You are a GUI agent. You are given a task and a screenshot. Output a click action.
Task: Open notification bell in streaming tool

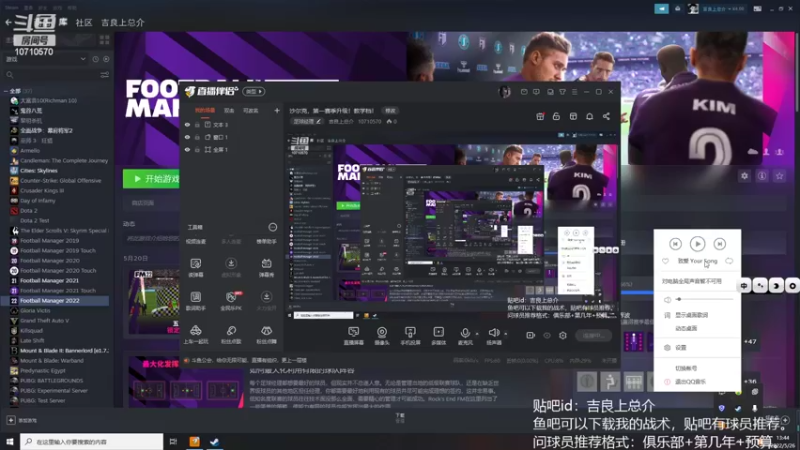[x=589, y=116]
